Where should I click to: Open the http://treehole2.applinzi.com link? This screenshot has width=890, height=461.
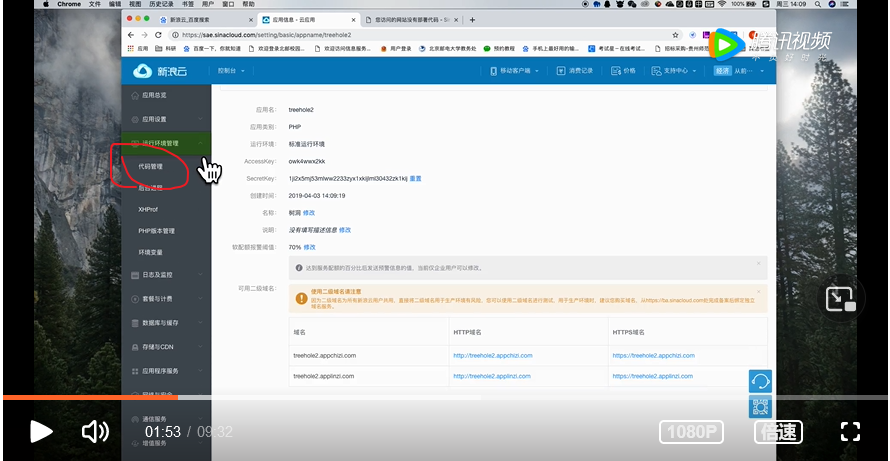pos(492,376)
